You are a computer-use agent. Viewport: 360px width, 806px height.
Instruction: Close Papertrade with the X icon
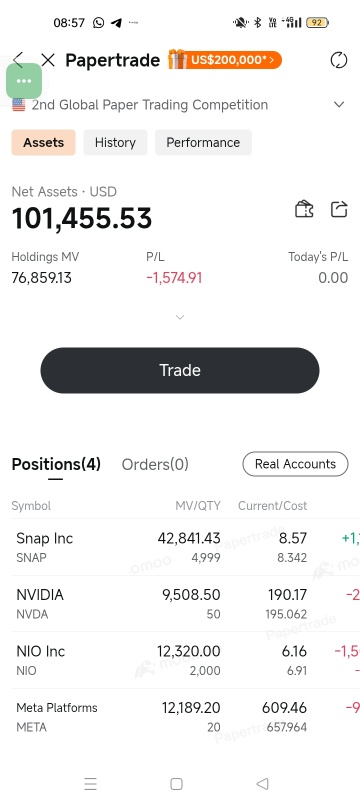tap(48, 60)
